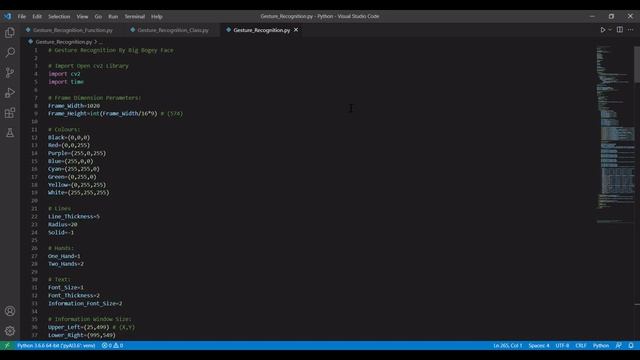The height and width of the screenshot is (360, 640).
Task: Switch to Gesture_Recognition_Function.py tab
Action: coord(73,30)
